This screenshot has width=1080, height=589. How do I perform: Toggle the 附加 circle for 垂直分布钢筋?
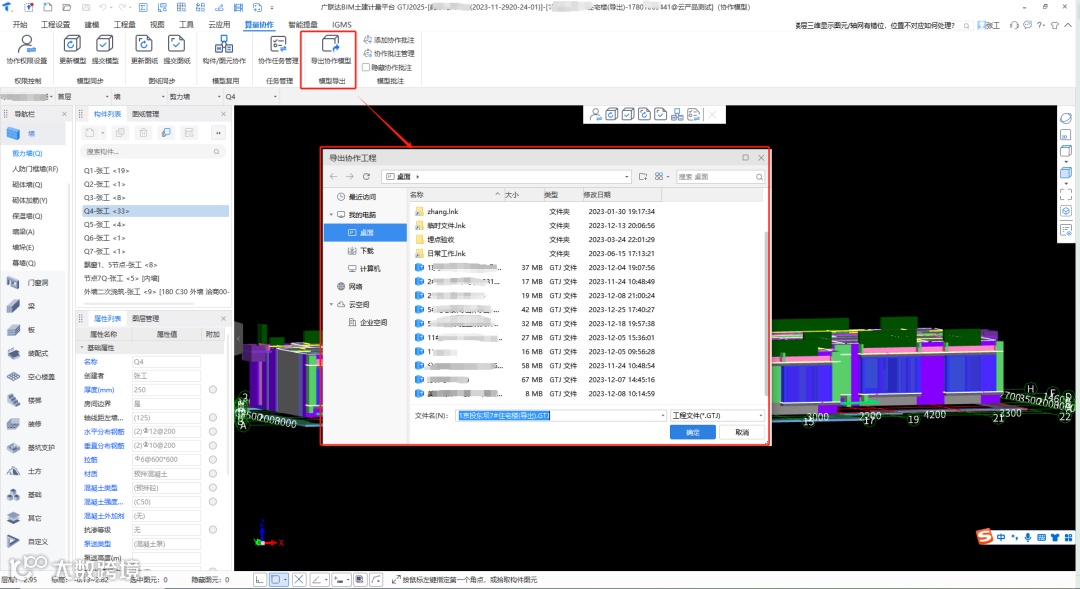point(213,446)
